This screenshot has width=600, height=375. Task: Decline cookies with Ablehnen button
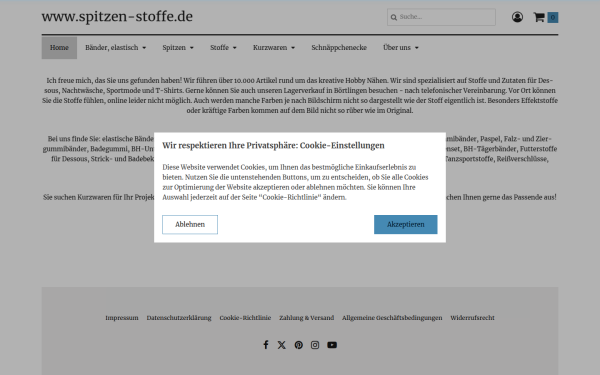[190, 224]
